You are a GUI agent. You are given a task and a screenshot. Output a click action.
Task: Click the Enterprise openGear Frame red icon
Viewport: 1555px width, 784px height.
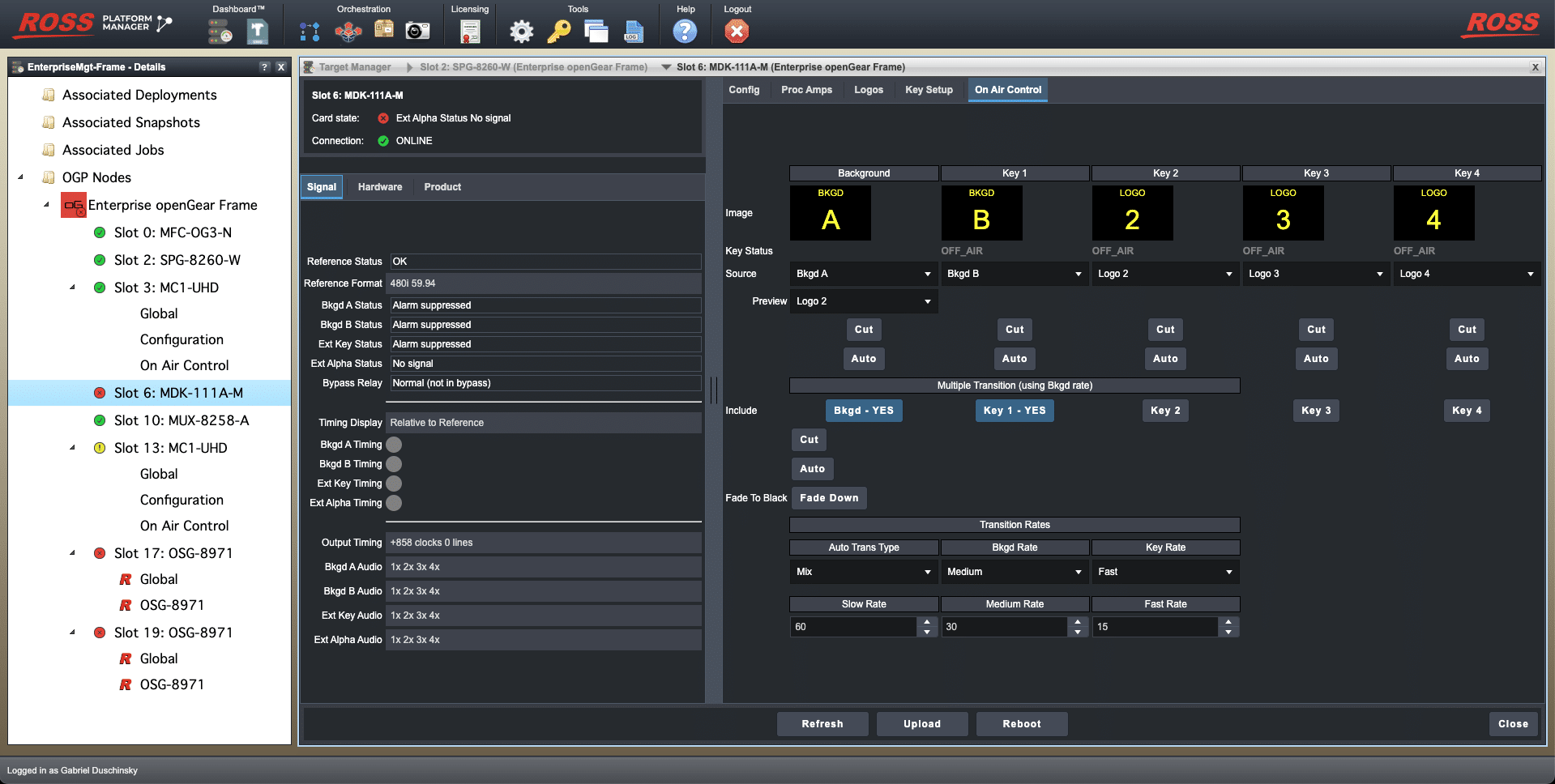74,206
